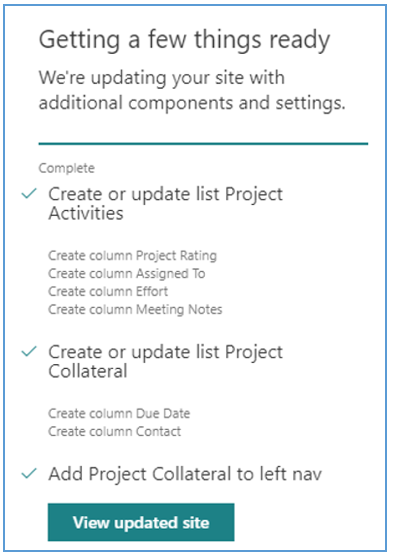Click the word Activities under first list step

(x=86, y=213)
